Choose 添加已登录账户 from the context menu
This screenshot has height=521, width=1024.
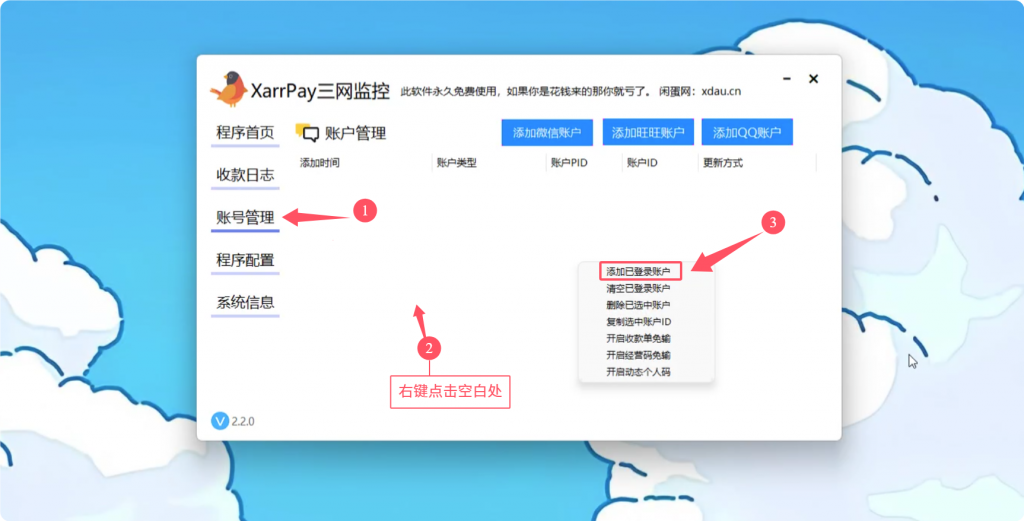641,271
